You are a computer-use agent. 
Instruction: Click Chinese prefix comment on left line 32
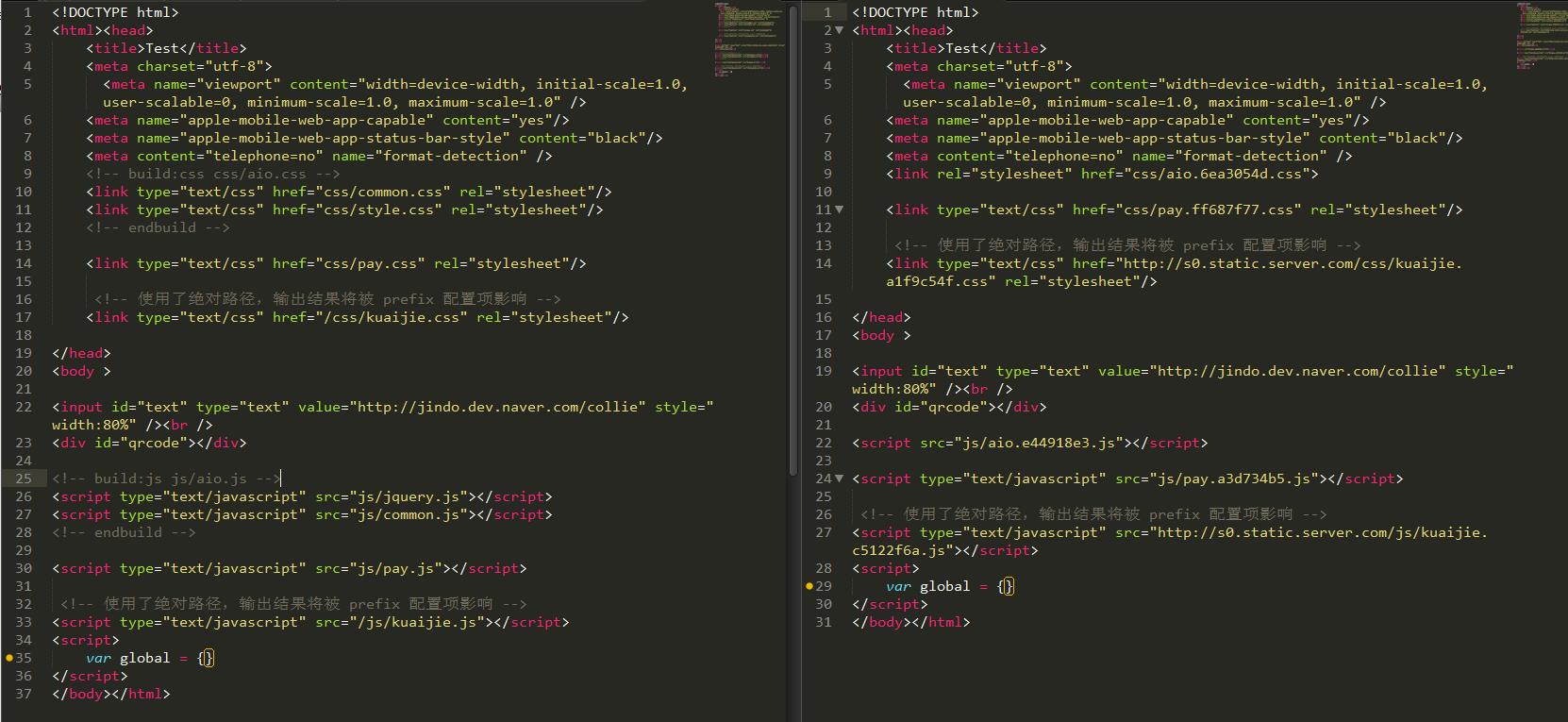(293, 604)
